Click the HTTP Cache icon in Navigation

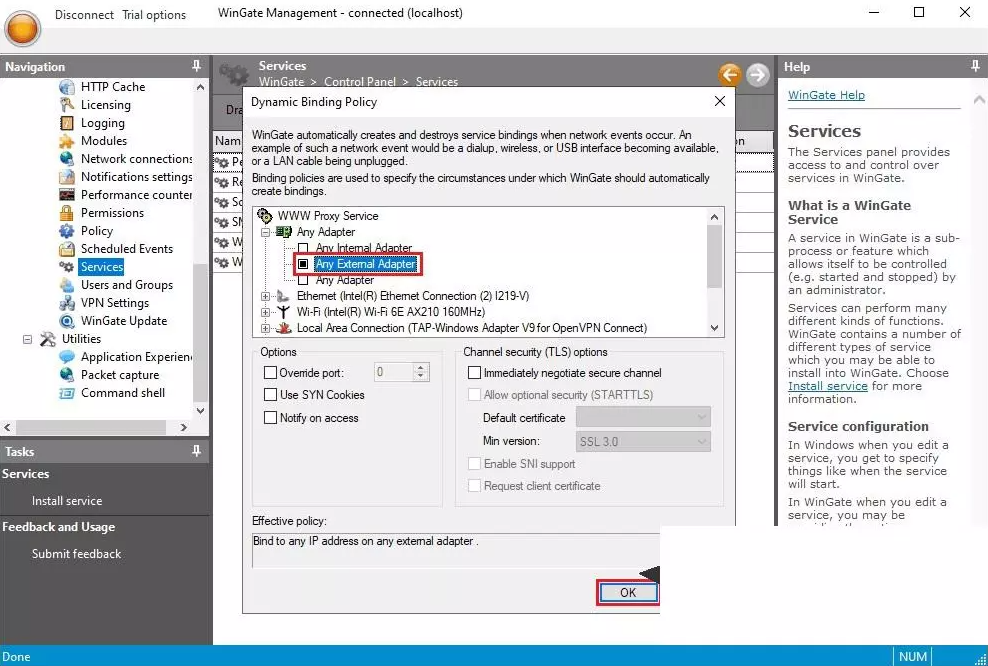(67, 87)
